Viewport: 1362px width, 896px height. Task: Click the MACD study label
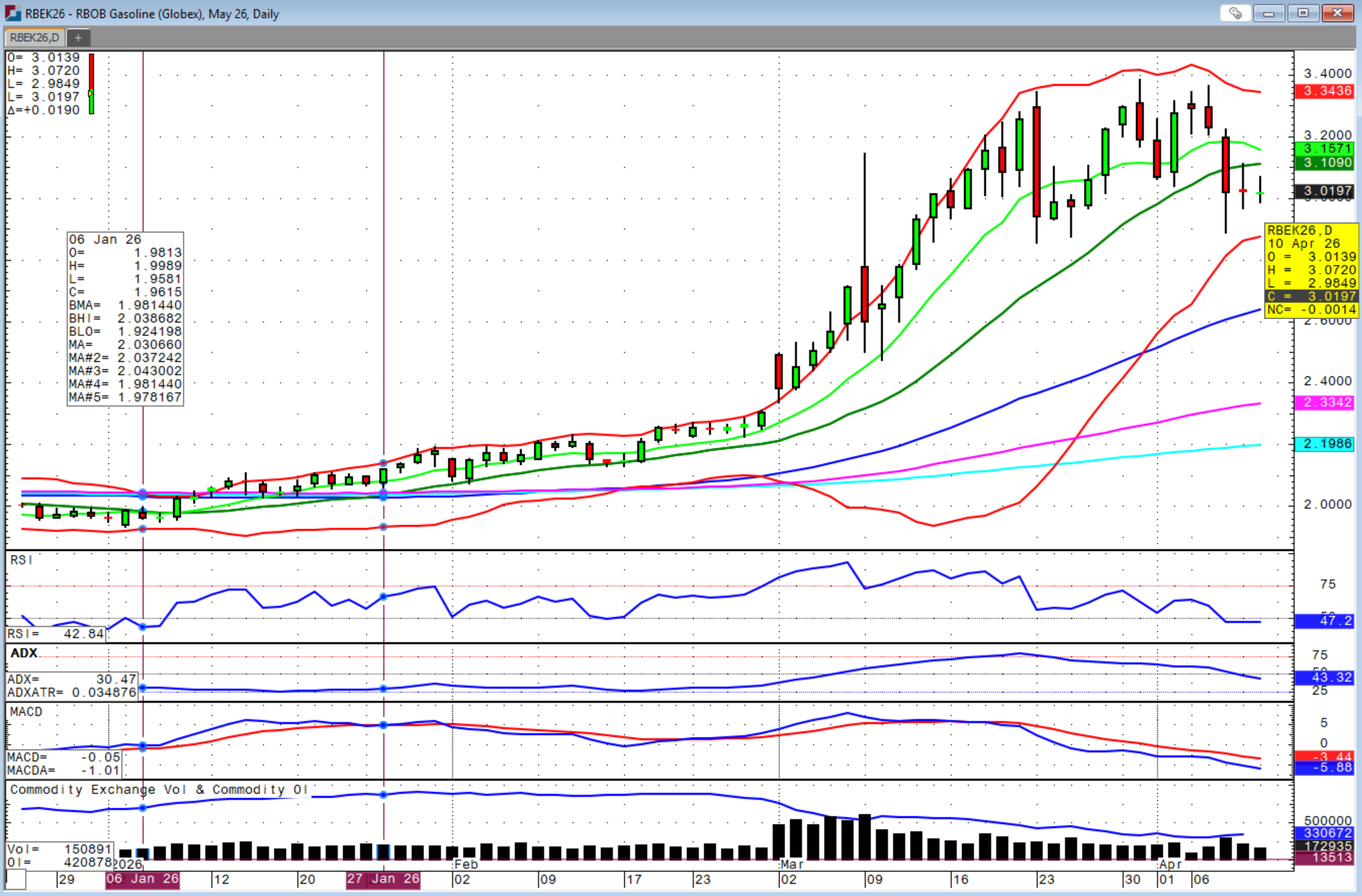[x=26, y=712]
